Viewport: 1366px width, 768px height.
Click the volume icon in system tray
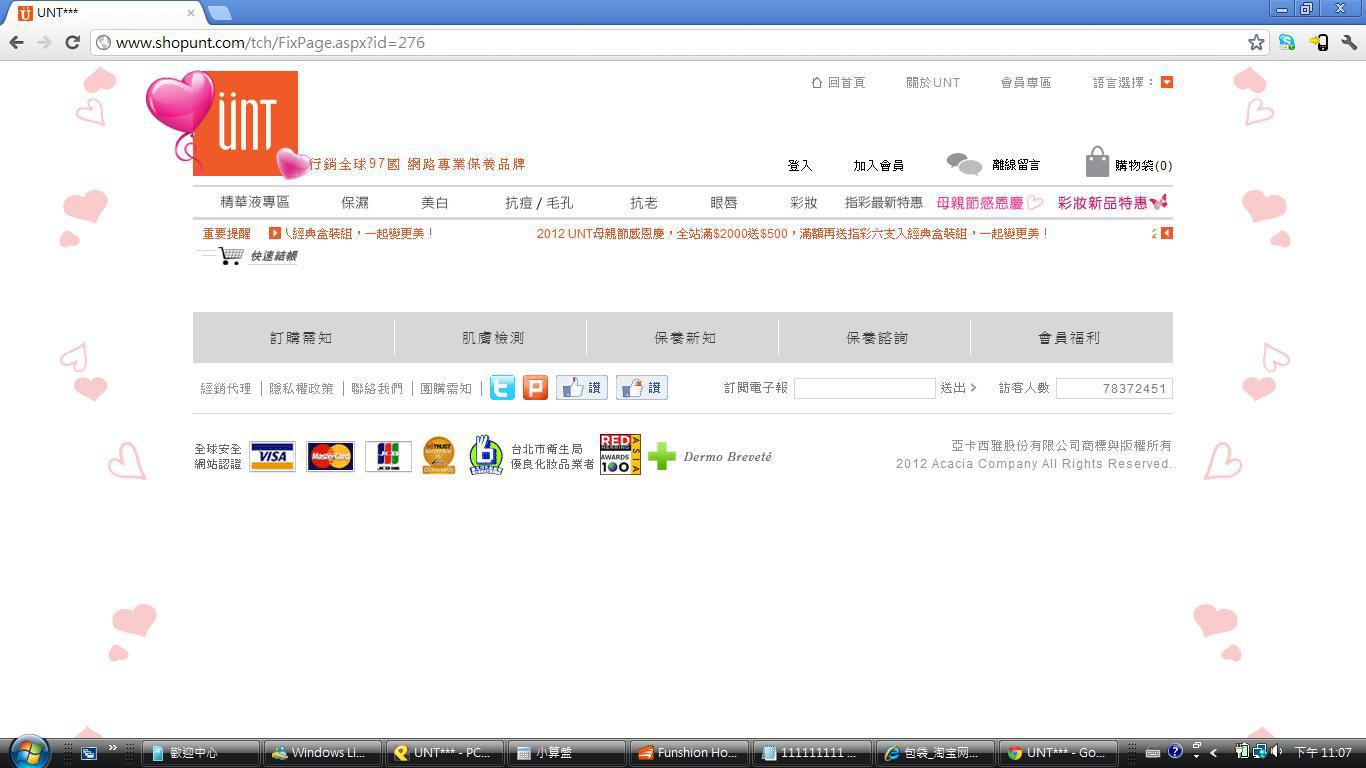pyautogui.click(x=1276, y=752)
